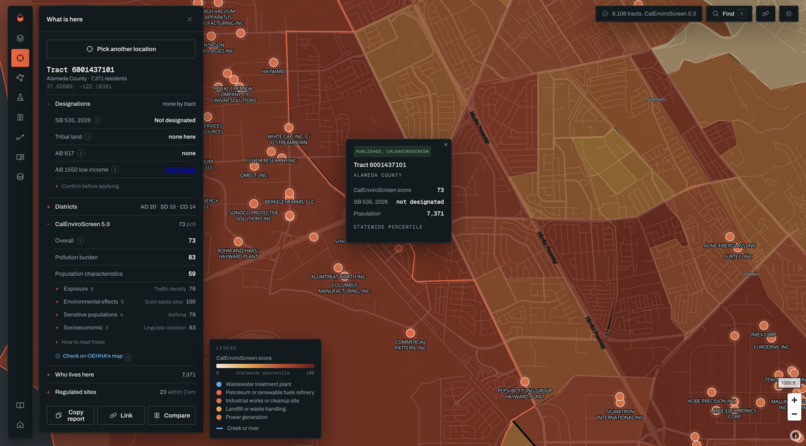This screenshot has height=446, width=806.
Task: Click the WHITE CAP INC site marker
Action: coord(289,127)
